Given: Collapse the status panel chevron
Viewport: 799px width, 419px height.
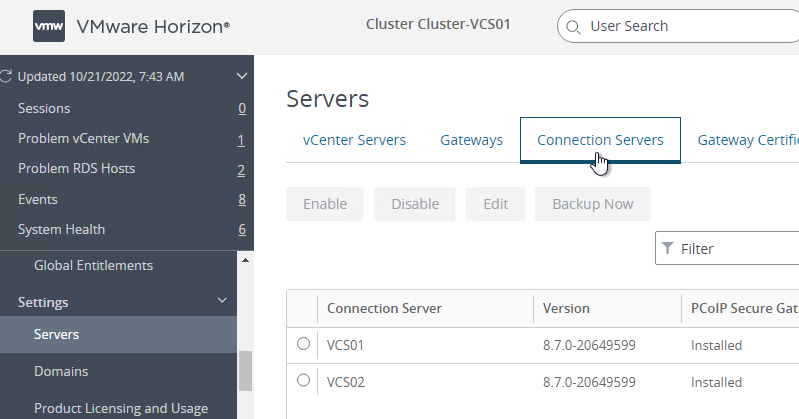Looking at the screenshot, I should click(x=242, y=76).
